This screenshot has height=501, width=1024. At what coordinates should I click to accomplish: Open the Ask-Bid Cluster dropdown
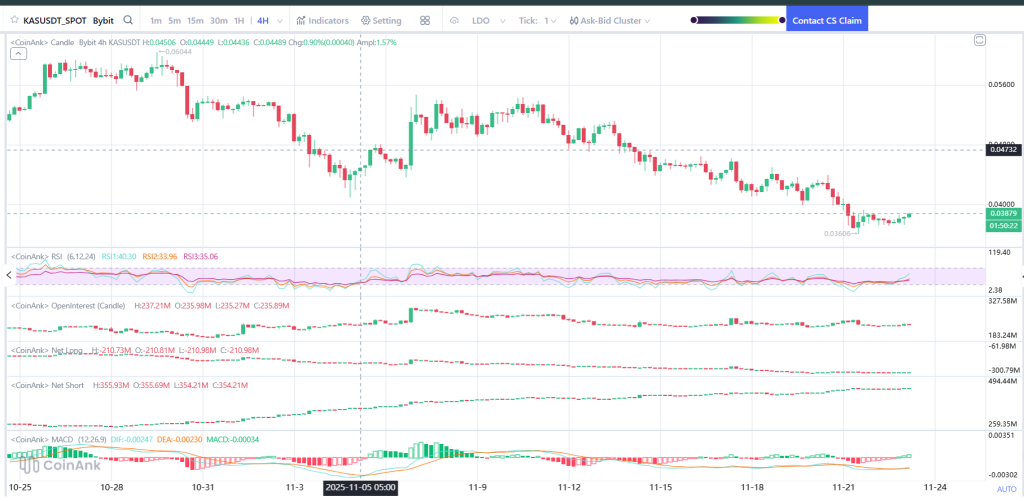pyautogui.click(x=610, y=20)
